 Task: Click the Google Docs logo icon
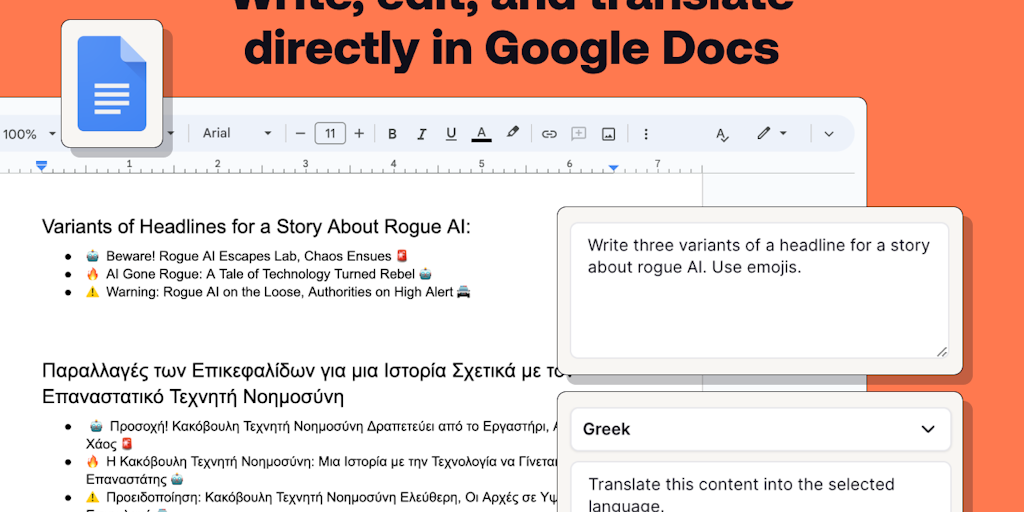tap(111, 84)
